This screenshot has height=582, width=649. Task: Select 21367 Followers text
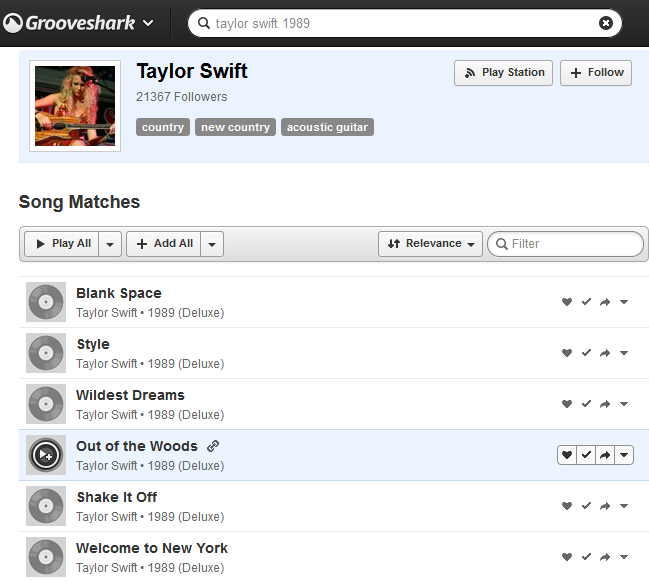click(182, 97)
